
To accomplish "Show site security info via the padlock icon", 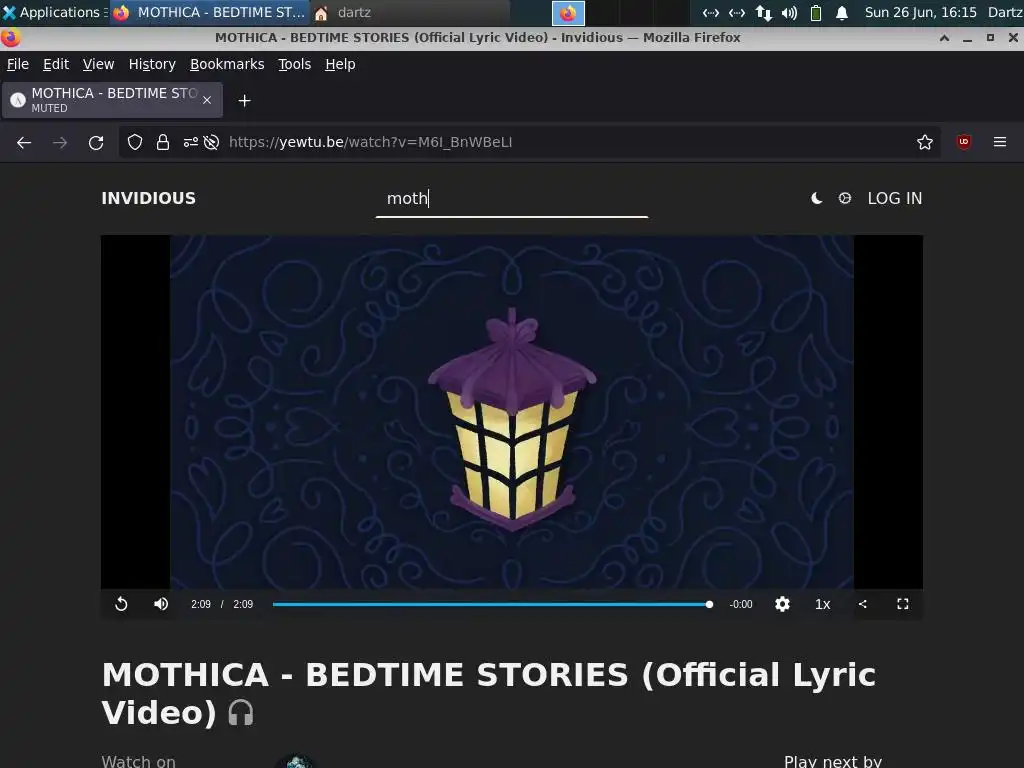I will tap(163, 142).
